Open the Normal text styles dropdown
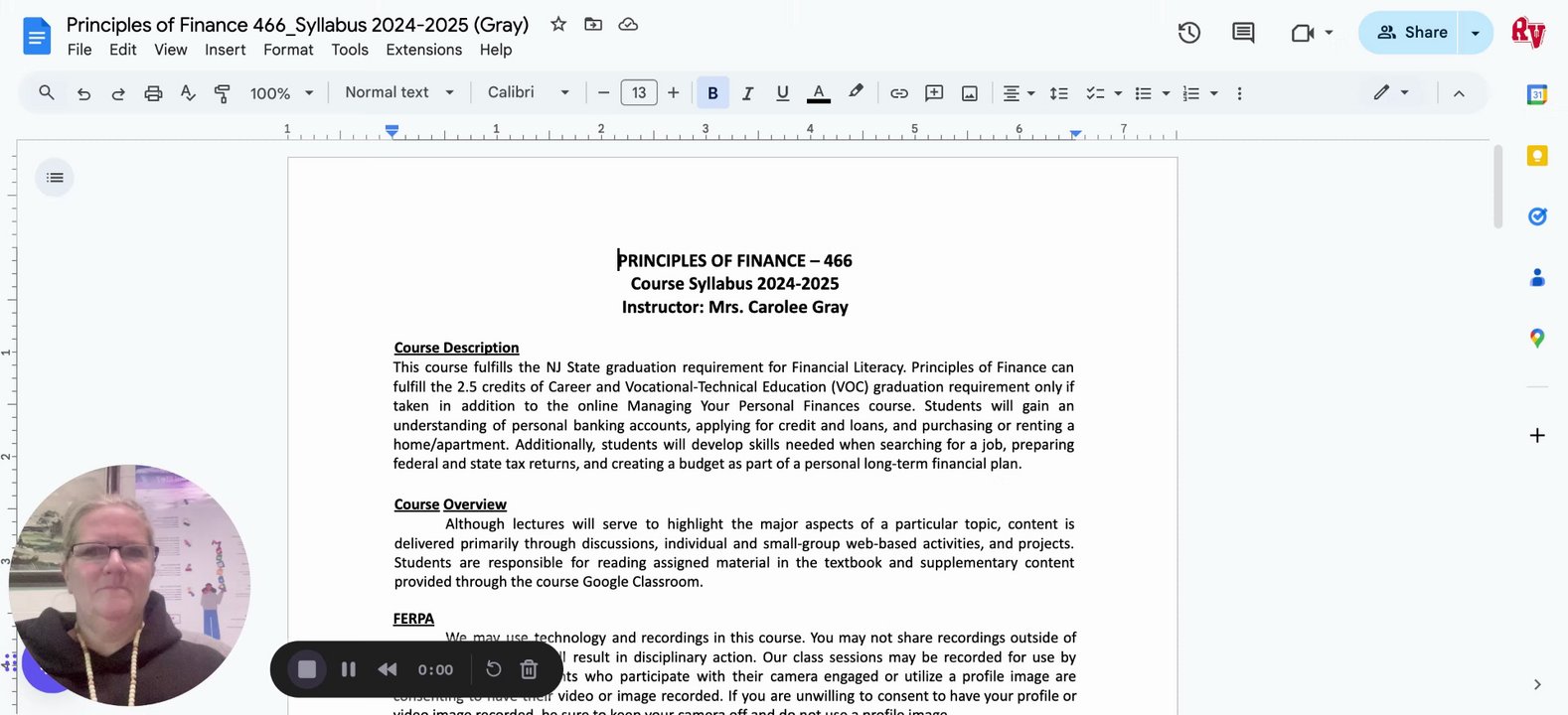 399,92
